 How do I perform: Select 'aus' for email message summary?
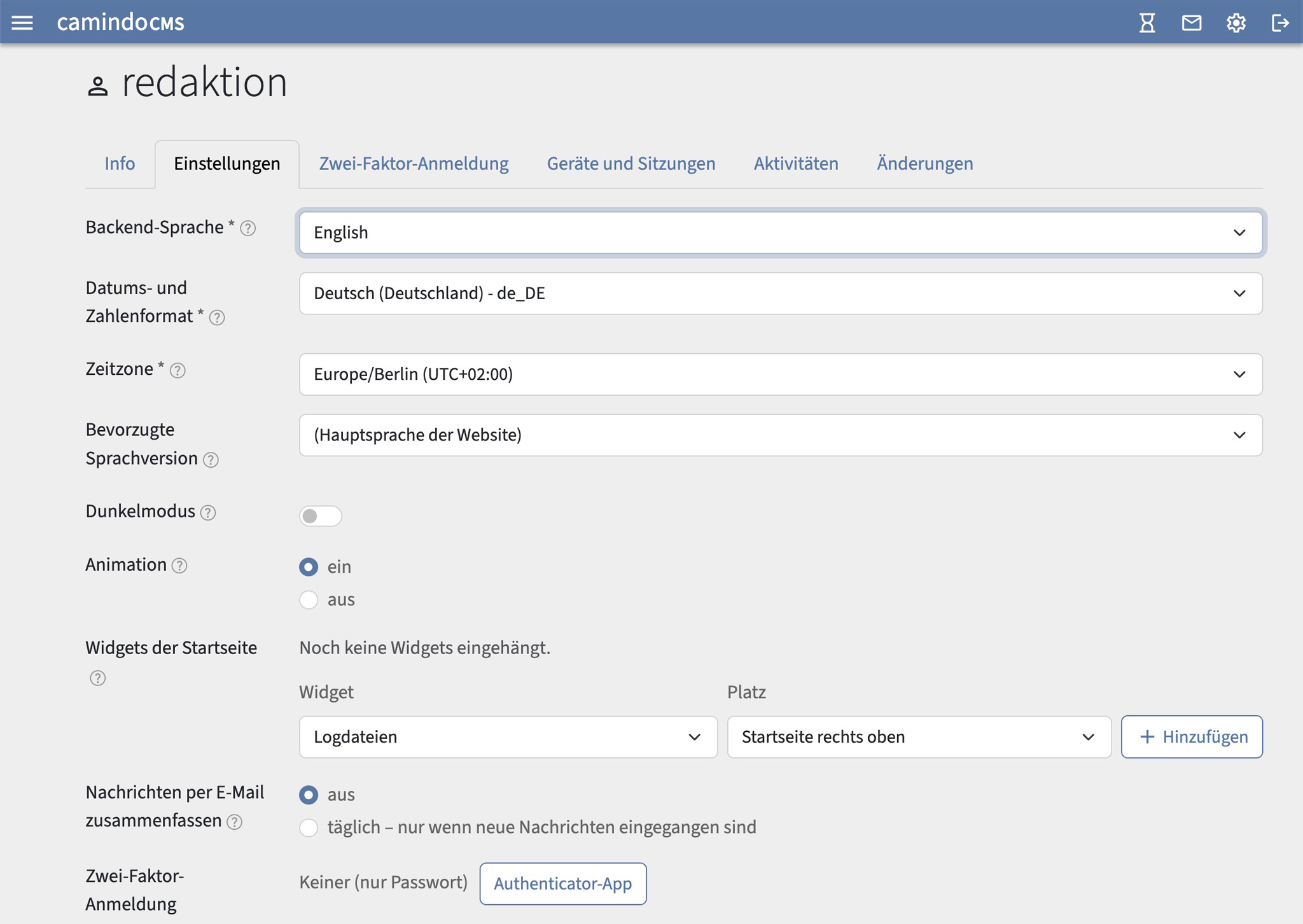coord(309,794)
